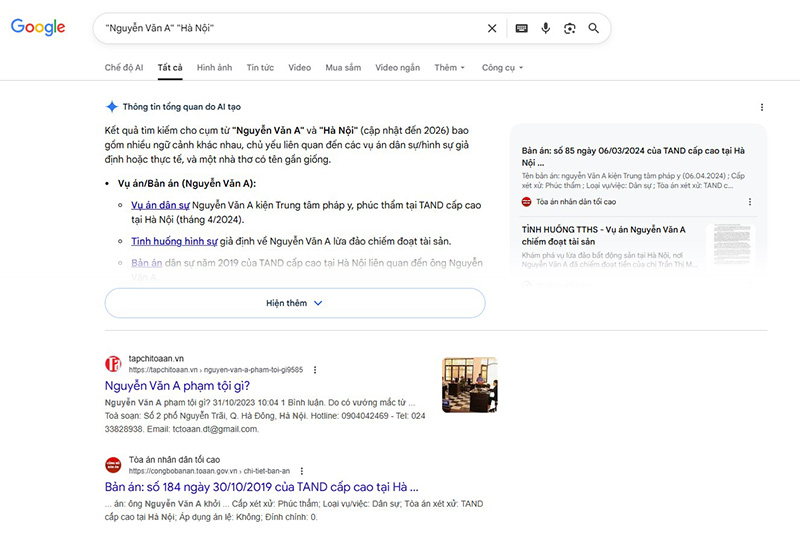Follow the Vụ án dân sự link

160,205
